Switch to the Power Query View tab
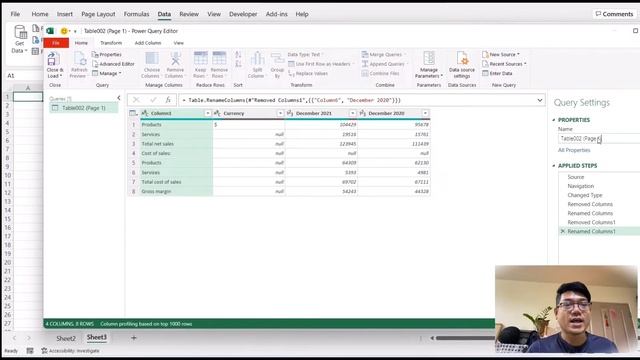640x360 pixels. click(178, 43)
